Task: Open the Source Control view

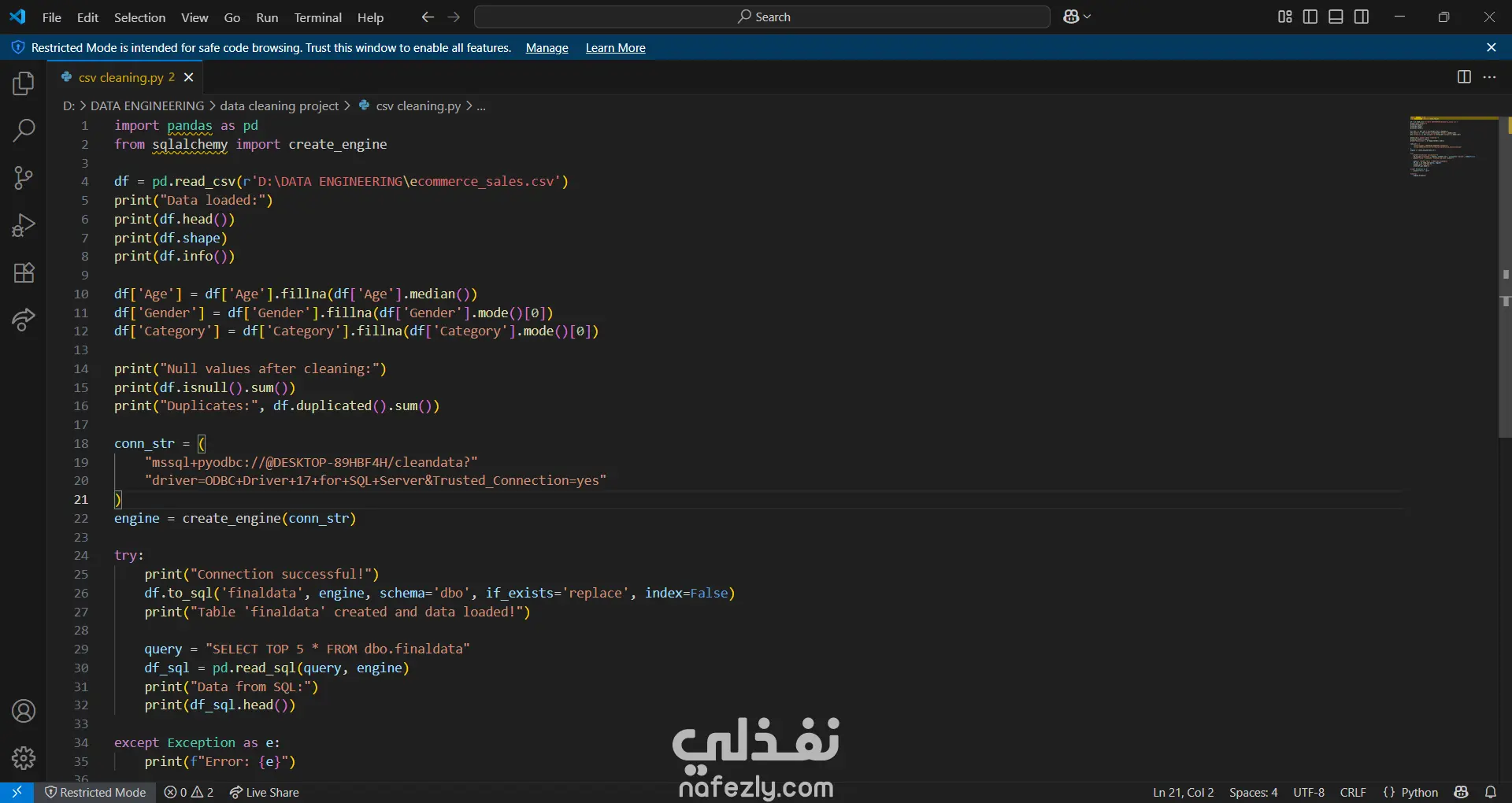Action: click(24, 178)
